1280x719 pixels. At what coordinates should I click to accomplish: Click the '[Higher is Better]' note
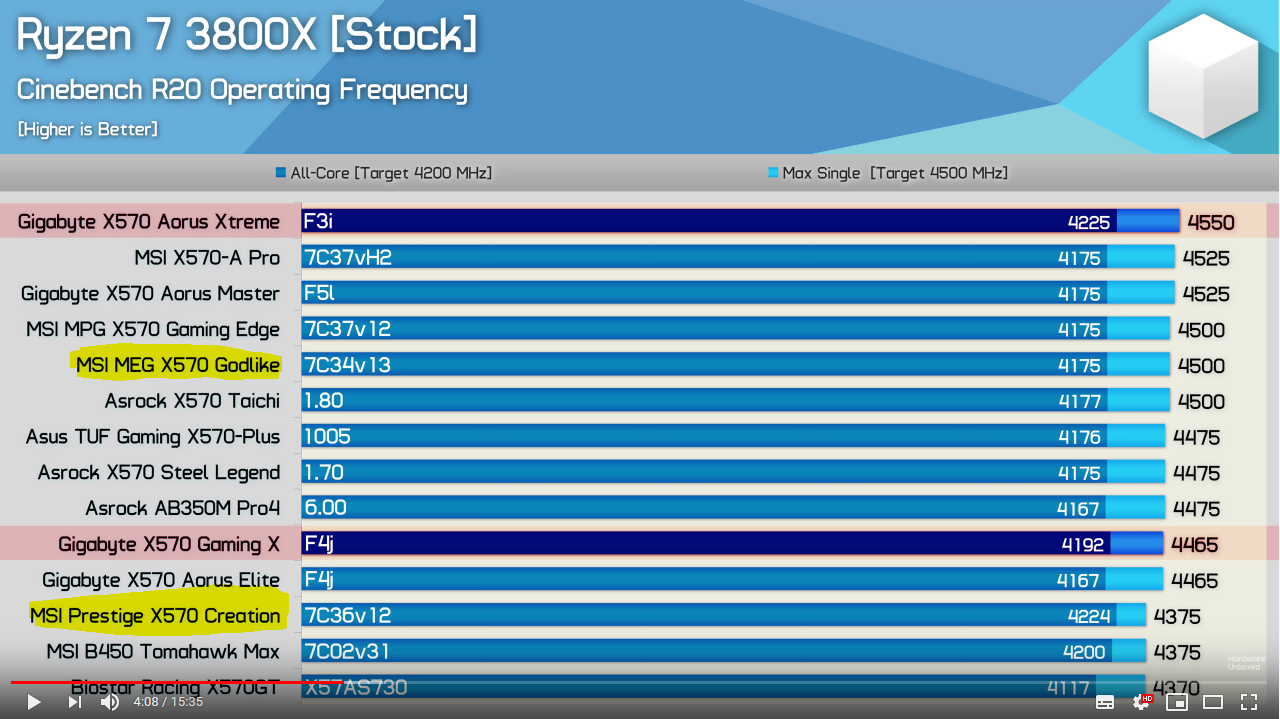click(87, 129)
